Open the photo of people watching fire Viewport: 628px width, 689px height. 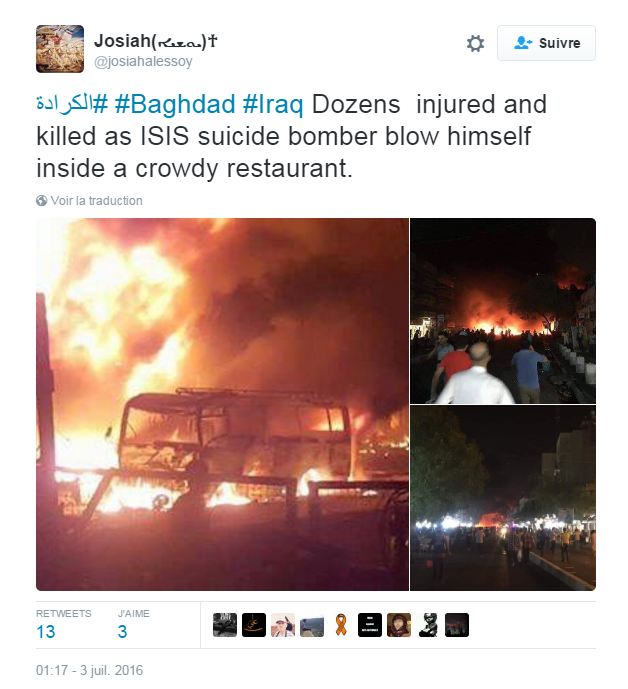pyautogui.click(x=503, y=311)
